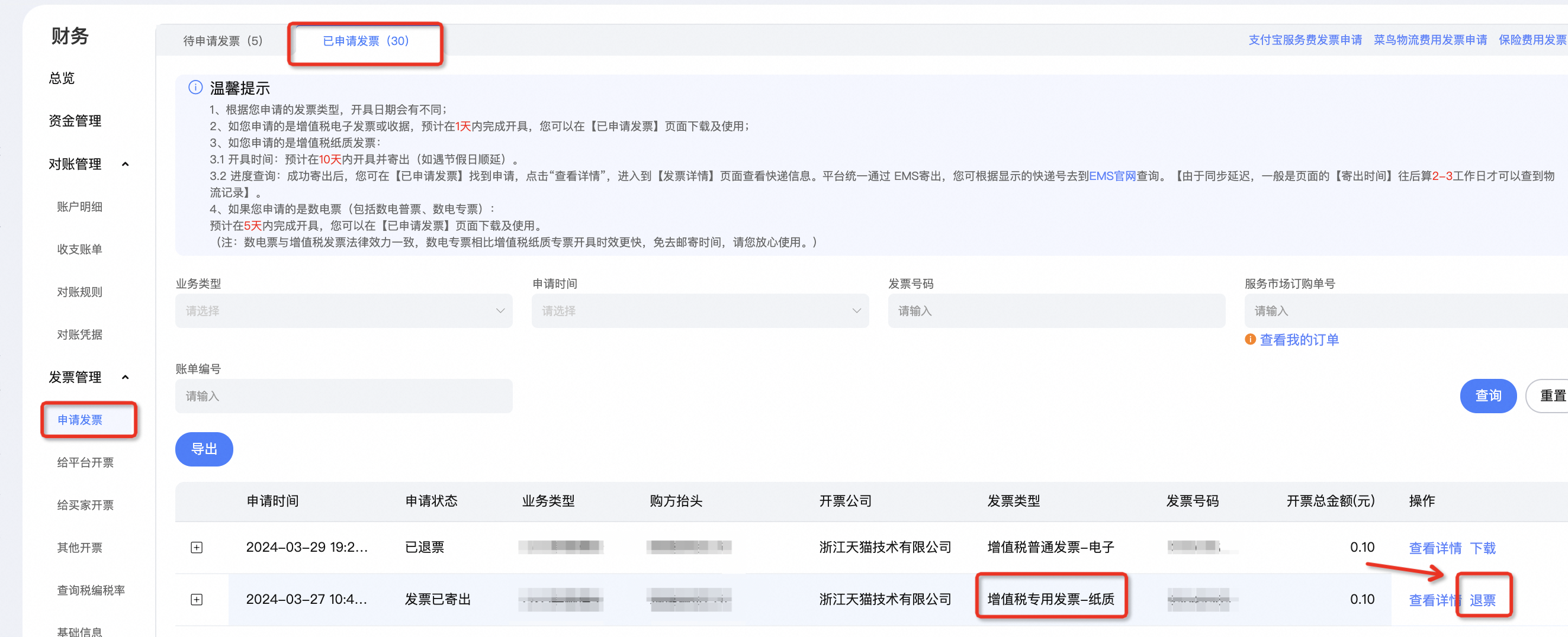The width and height of the screenshot is (1568, 637).
Task: Select 其他开票 sidebar item
Action: (80, 548)
